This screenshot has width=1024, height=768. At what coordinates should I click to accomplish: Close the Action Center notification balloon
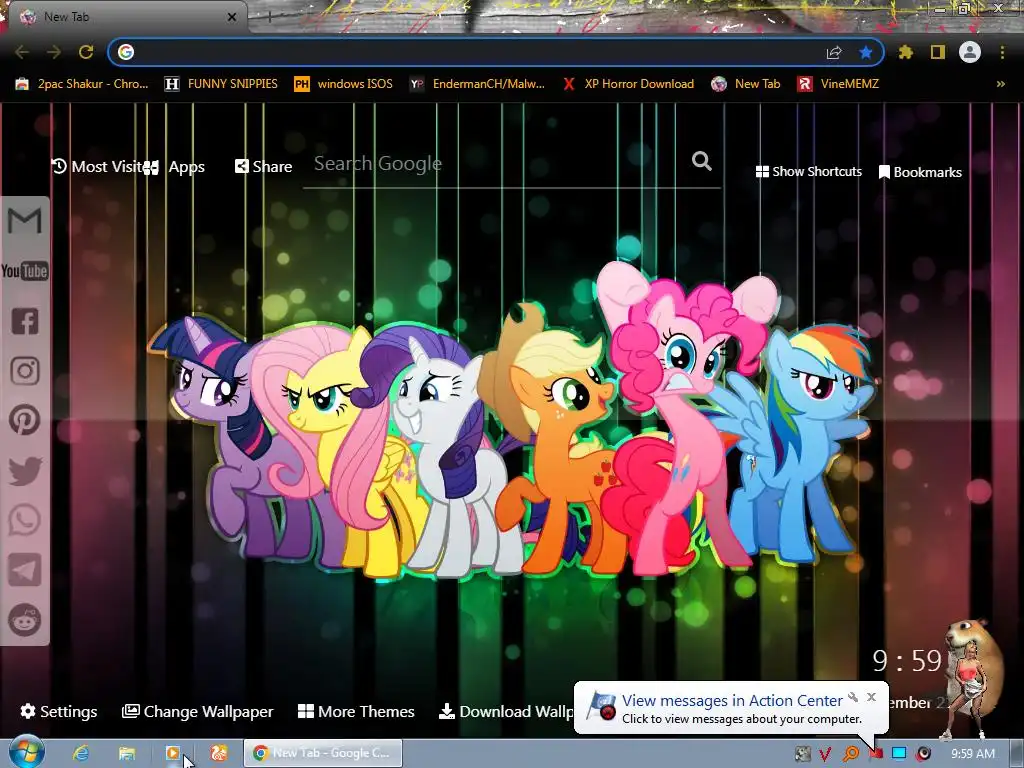(x=871, y=697)
